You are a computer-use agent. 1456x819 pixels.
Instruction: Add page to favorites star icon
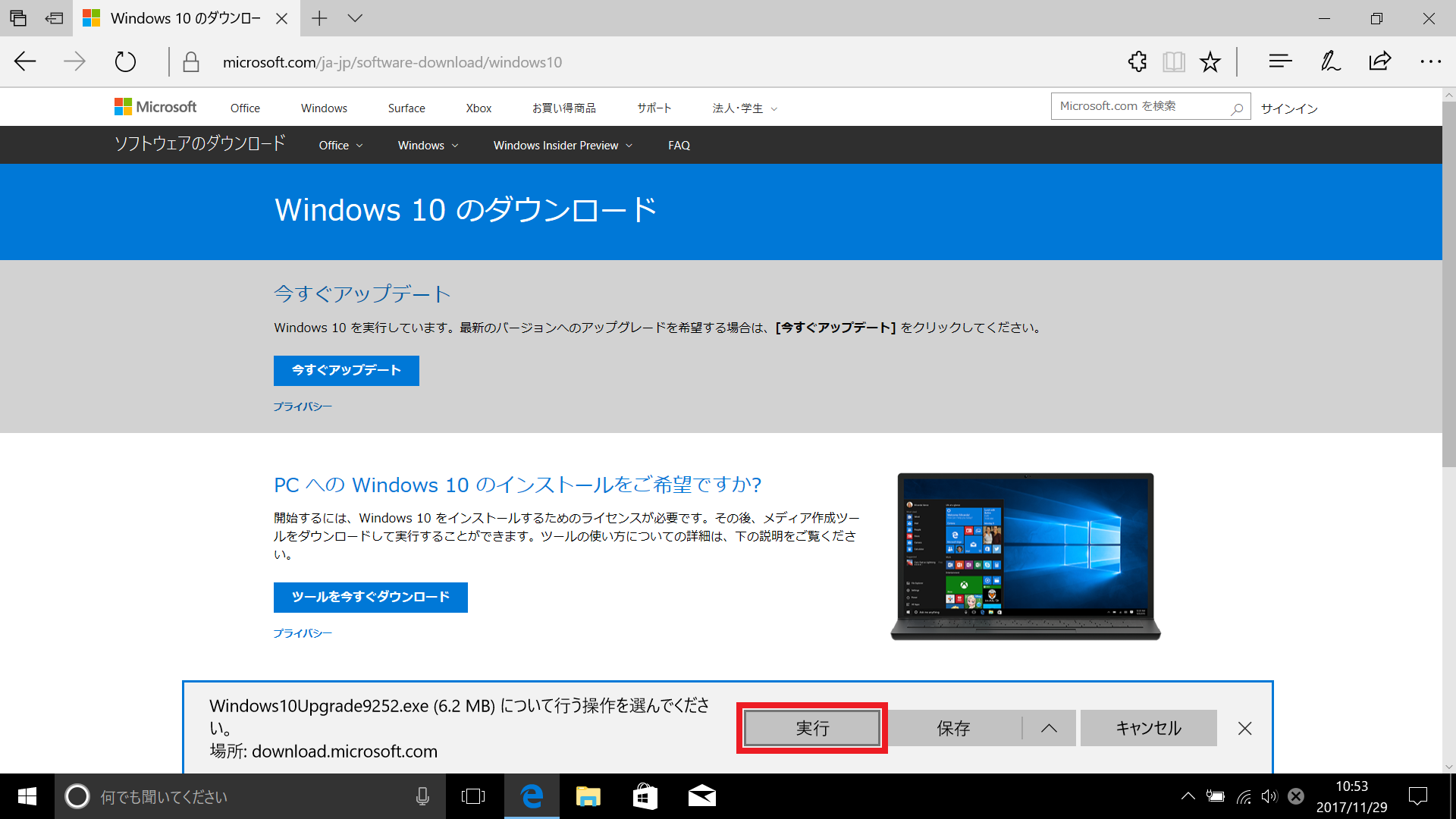(1210, 61)
